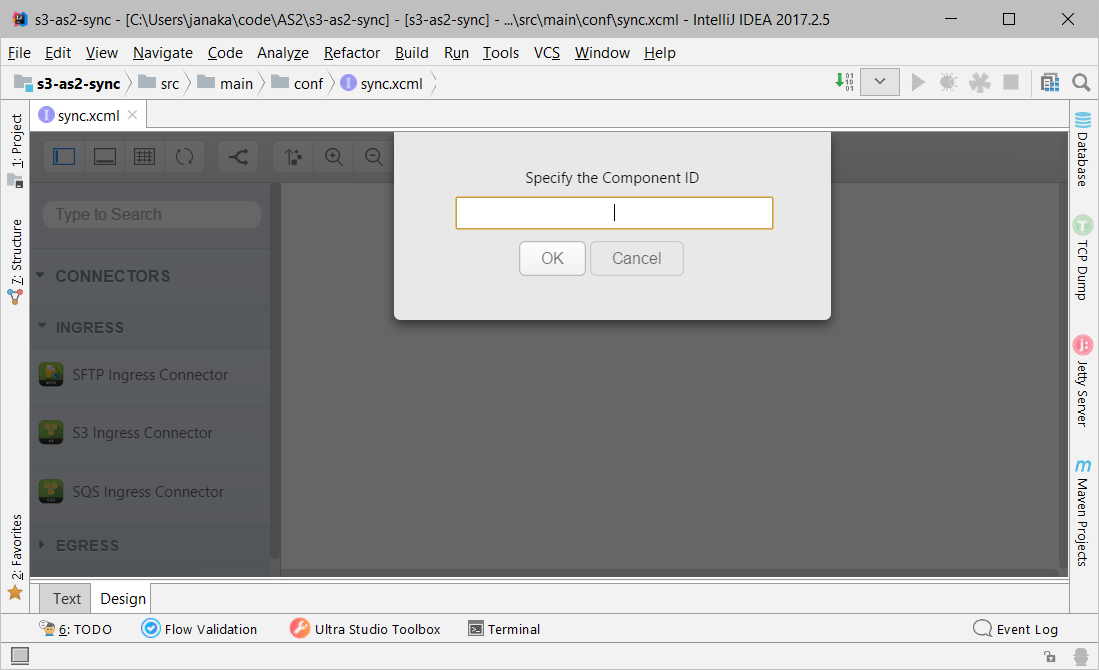The width and height of the screenshot is (1099, 670).
Task: Click the Run play icon
Action: pos(917,82)
